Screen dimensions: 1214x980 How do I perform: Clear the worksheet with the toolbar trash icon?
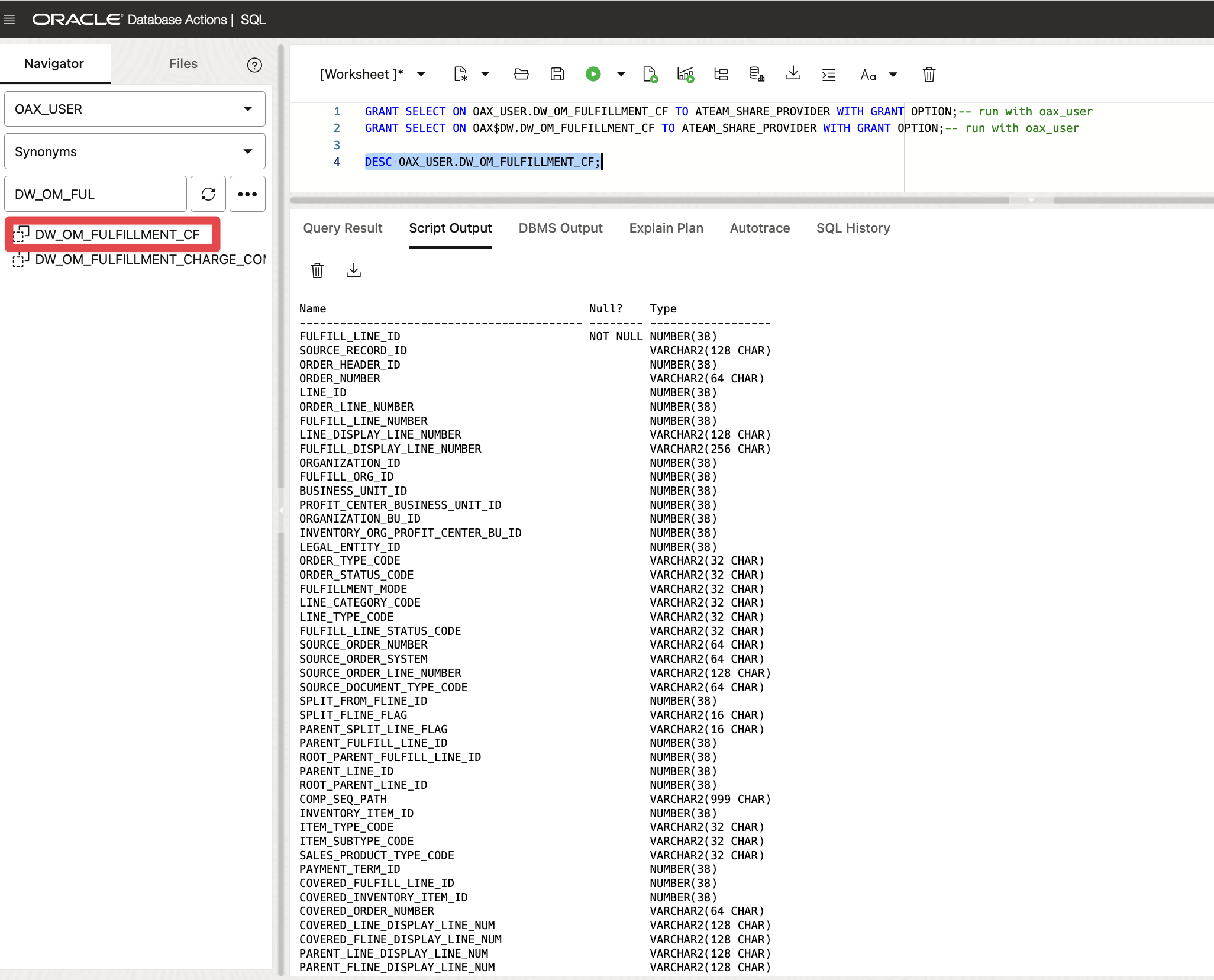point(929,75)
